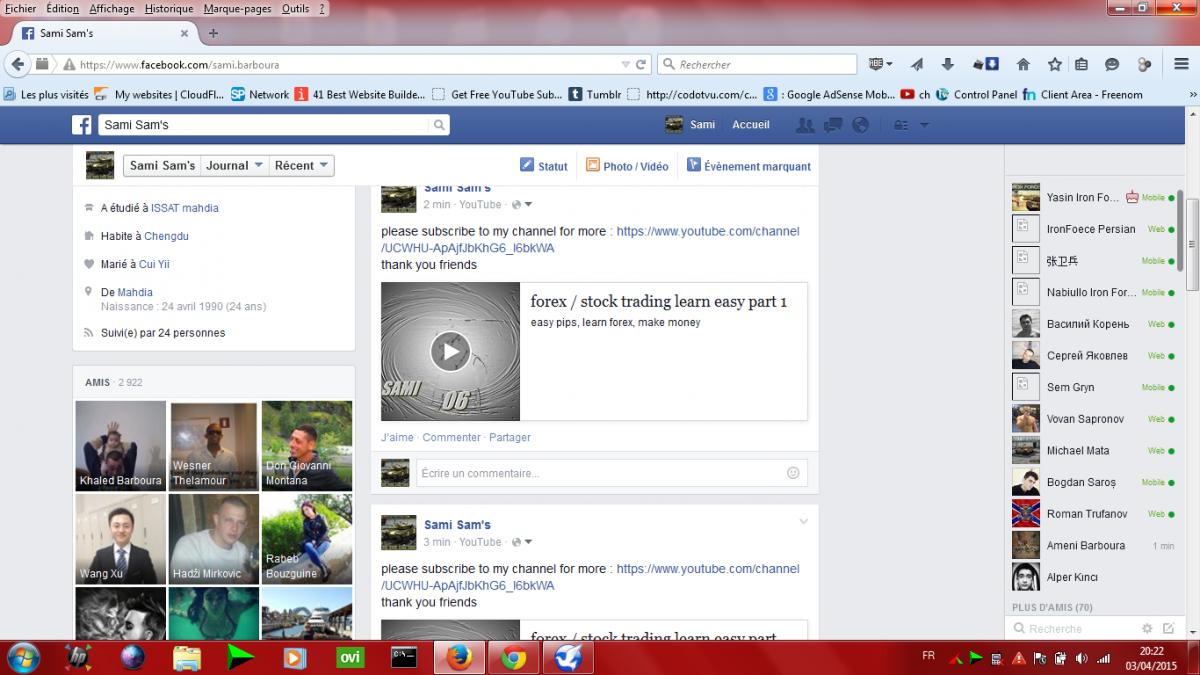Open Wang Xu friend thumbnail
The width and height of the screenshot is (1200, 675).
click(121, 539)
